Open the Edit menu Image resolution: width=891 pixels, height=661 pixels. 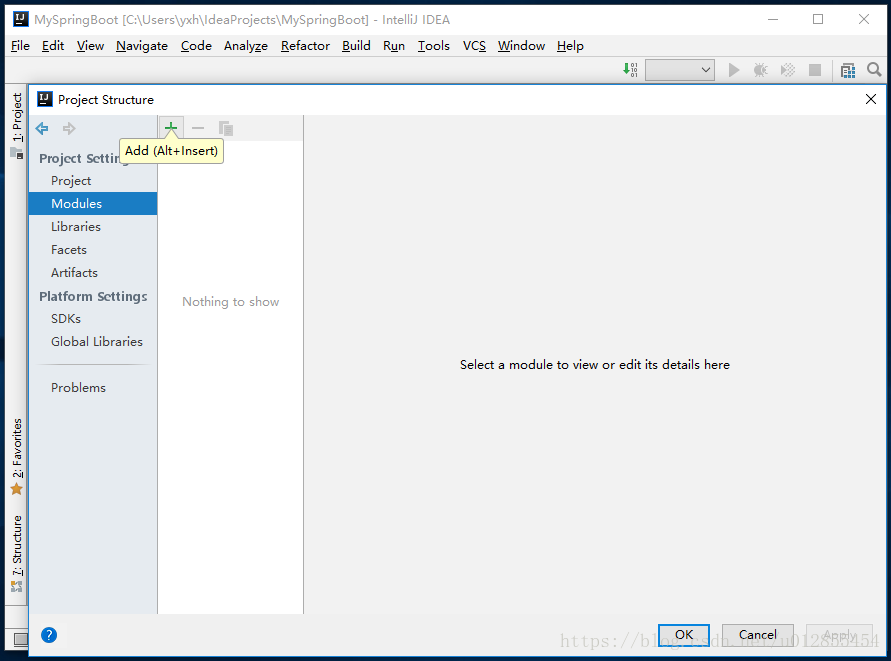coord(53,46)
